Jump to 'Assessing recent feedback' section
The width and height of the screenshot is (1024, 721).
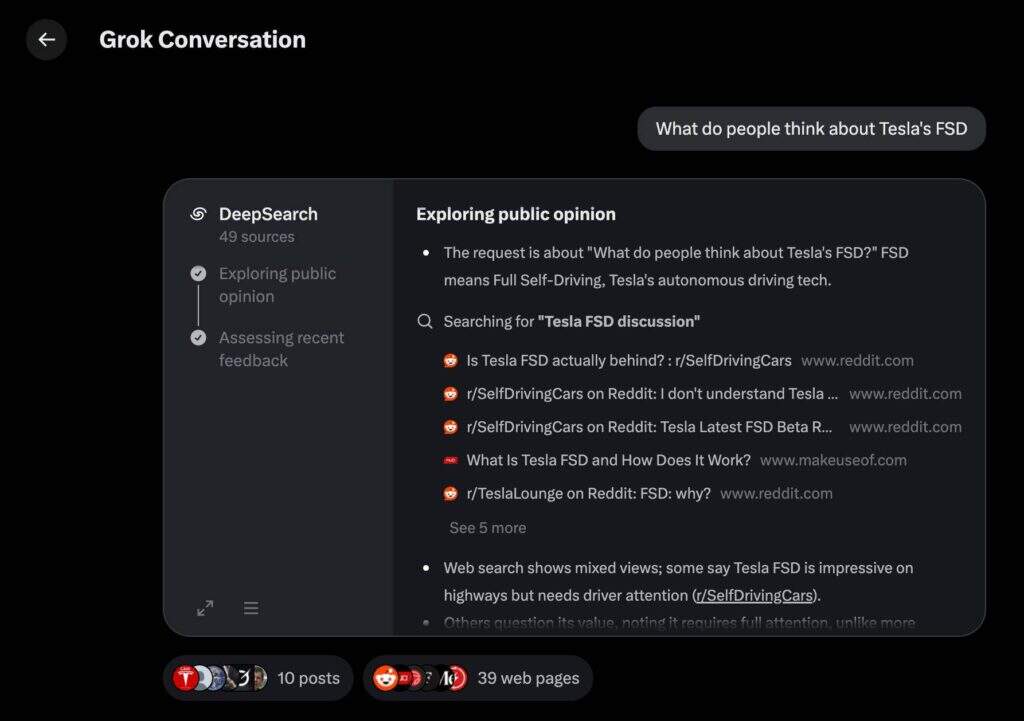click(281, 349)
